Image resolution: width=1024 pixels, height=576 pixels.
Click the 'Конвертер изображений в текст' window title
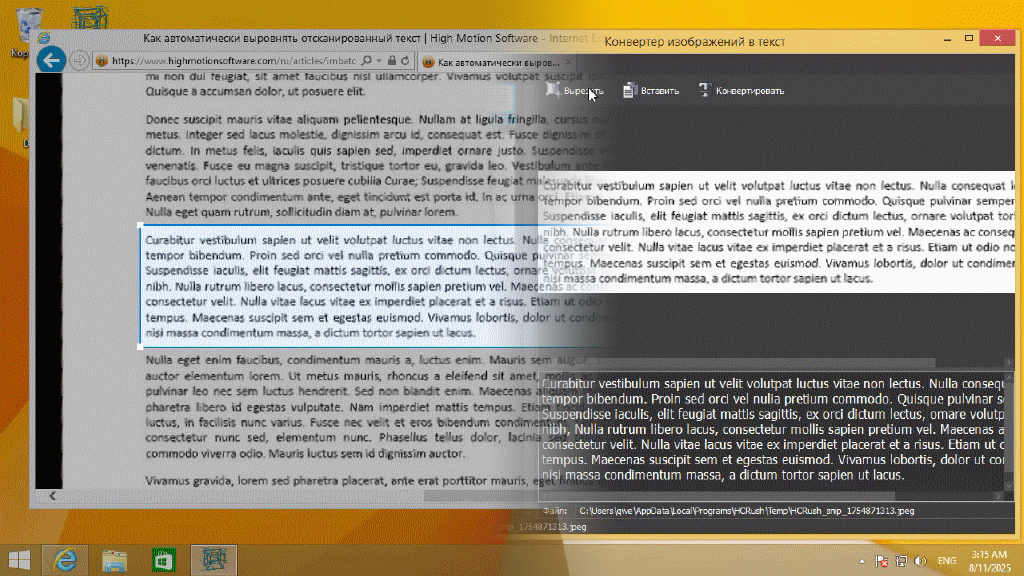point(694,42)
